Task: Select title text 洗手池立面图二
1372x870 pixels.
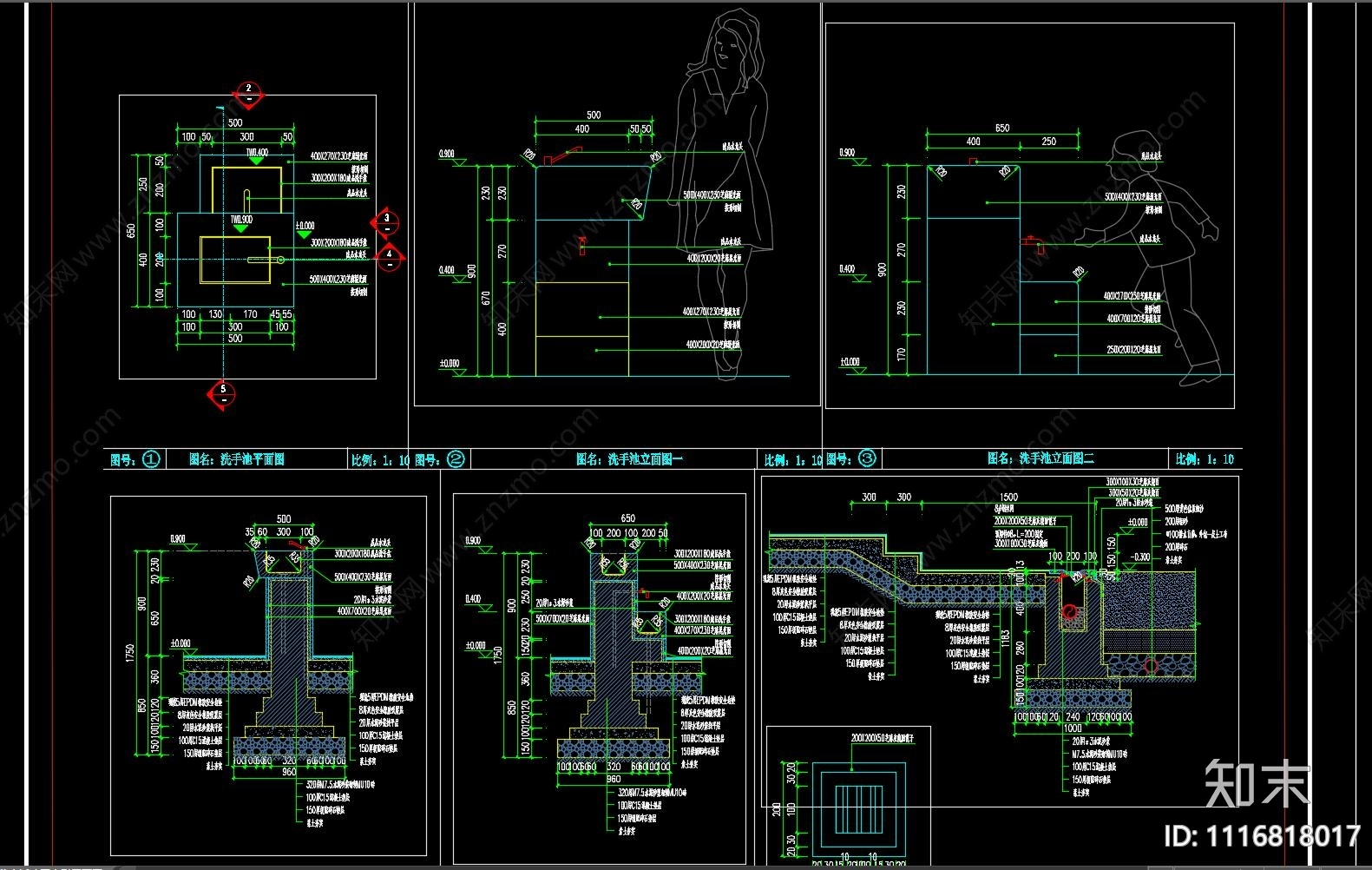Action: [x=1056, y=458]
